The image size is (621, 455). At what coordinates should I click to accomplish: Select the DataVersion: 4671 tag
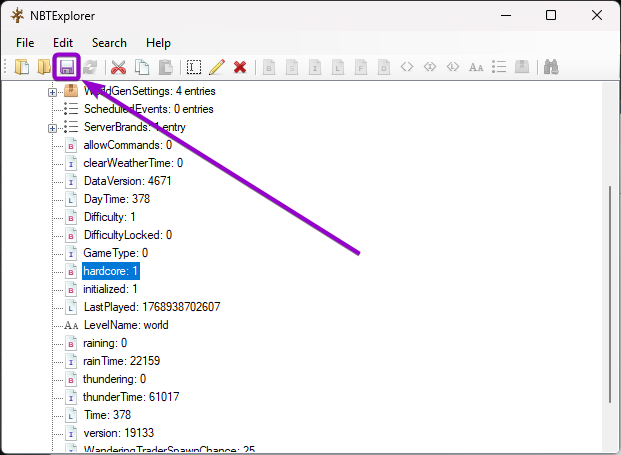coord(128,181)
